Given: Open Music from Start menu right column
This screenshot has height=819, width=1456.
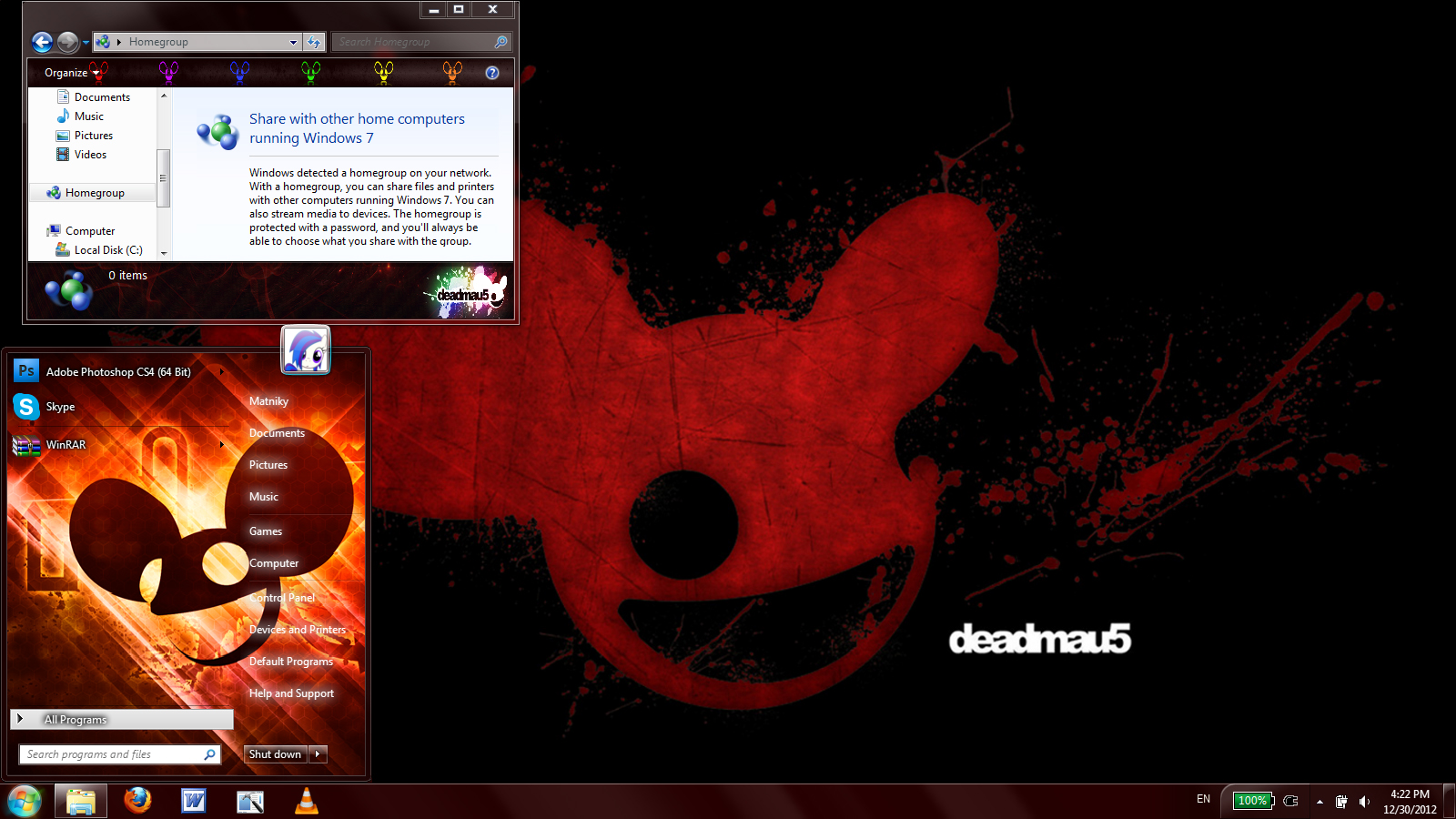Looking at the screenshot, I should (x=264, y=497).
